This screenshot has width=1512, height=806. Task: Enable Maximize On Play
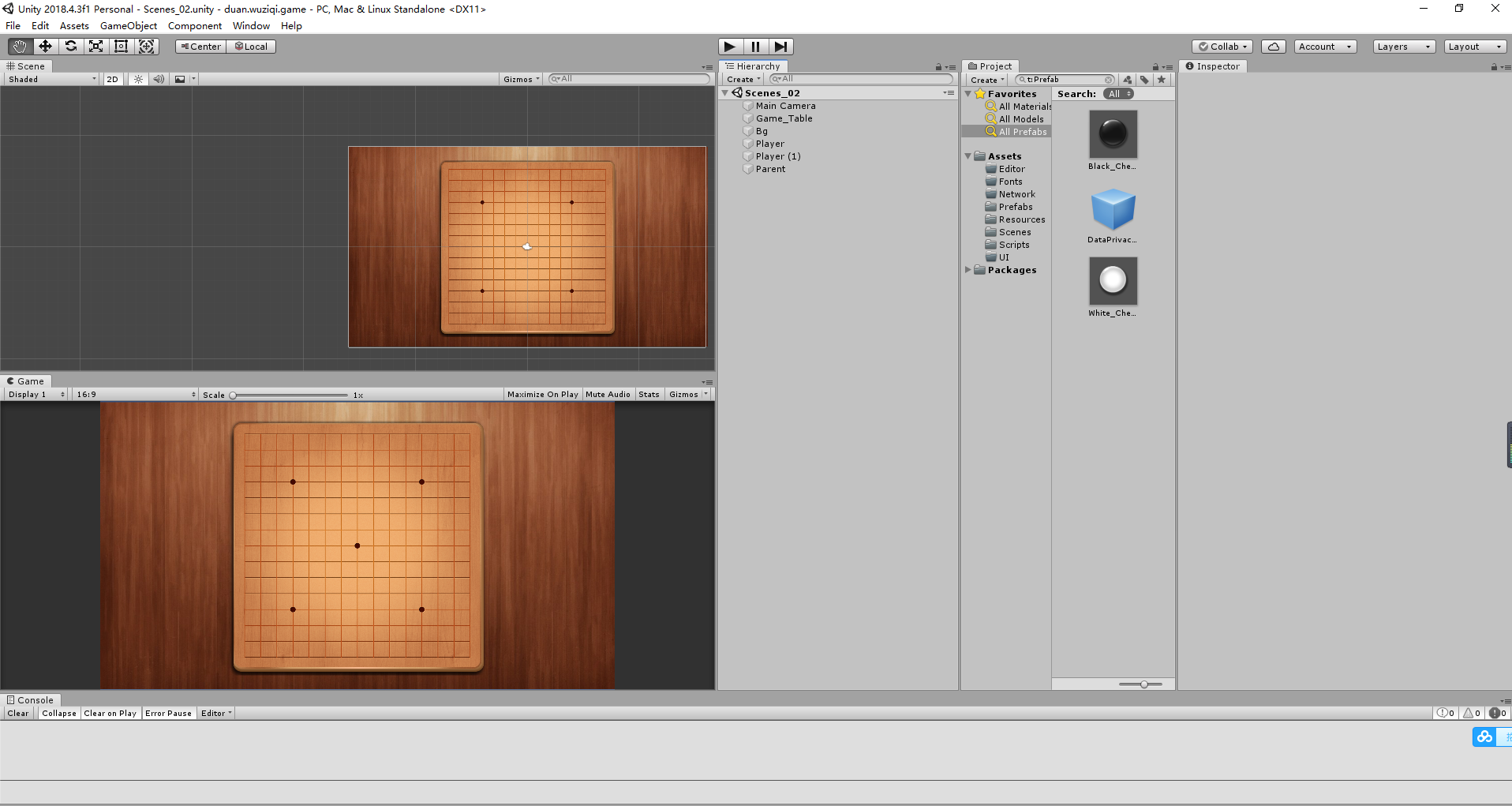click(542, 394)
